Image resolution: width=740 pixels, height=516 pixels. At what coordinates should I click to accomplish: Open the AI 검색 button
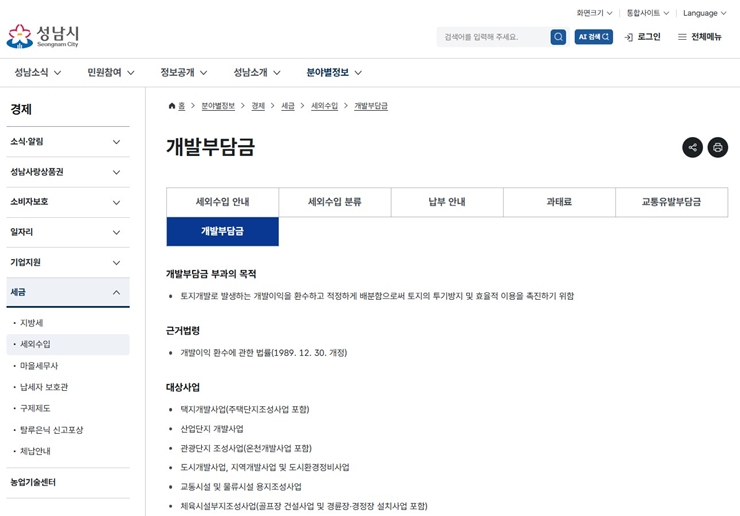594,37
